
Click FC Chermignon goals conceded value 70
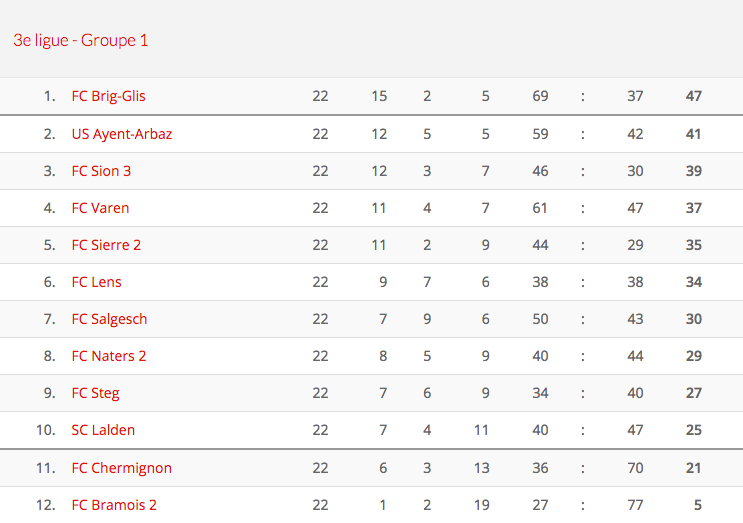(x=635, y=468)
